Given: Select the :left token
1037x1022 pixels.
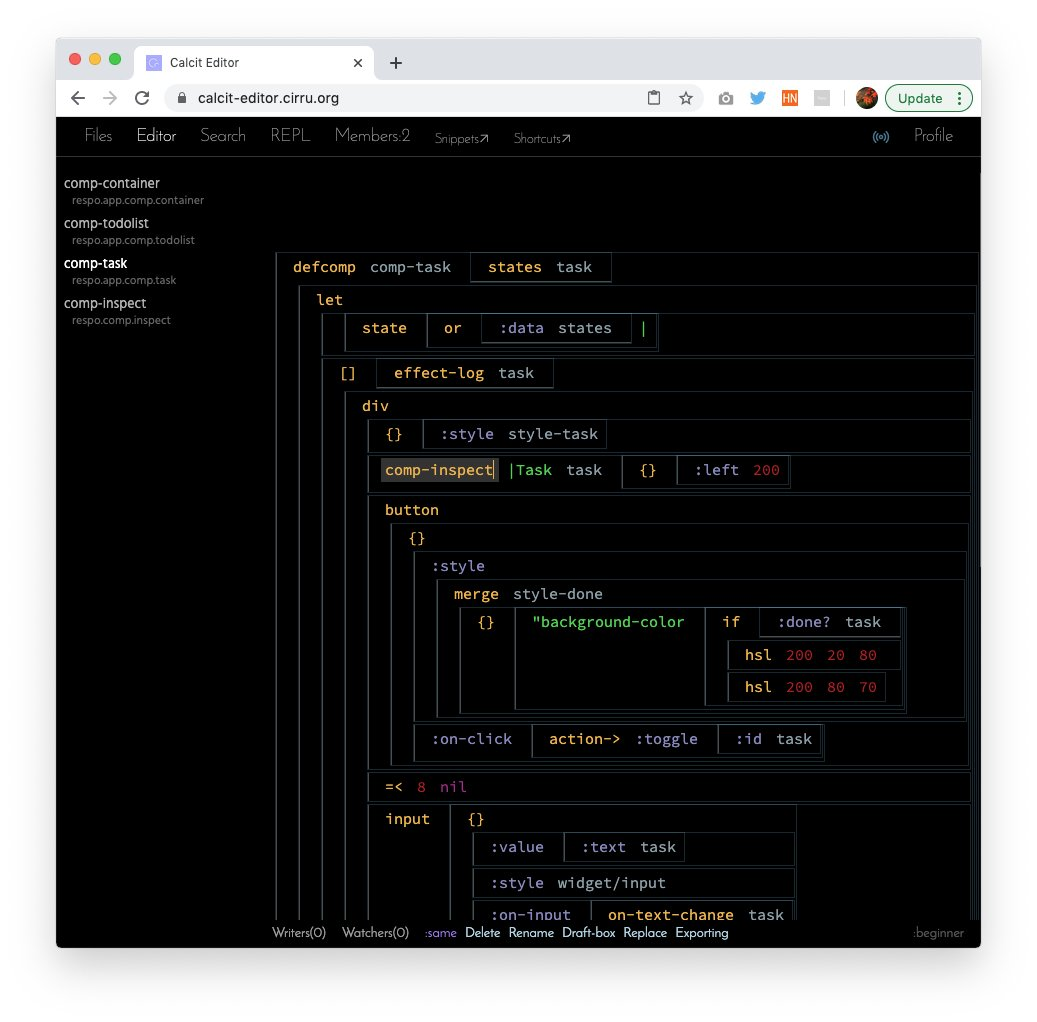Looking at the screenshot, I should (717, 470).
